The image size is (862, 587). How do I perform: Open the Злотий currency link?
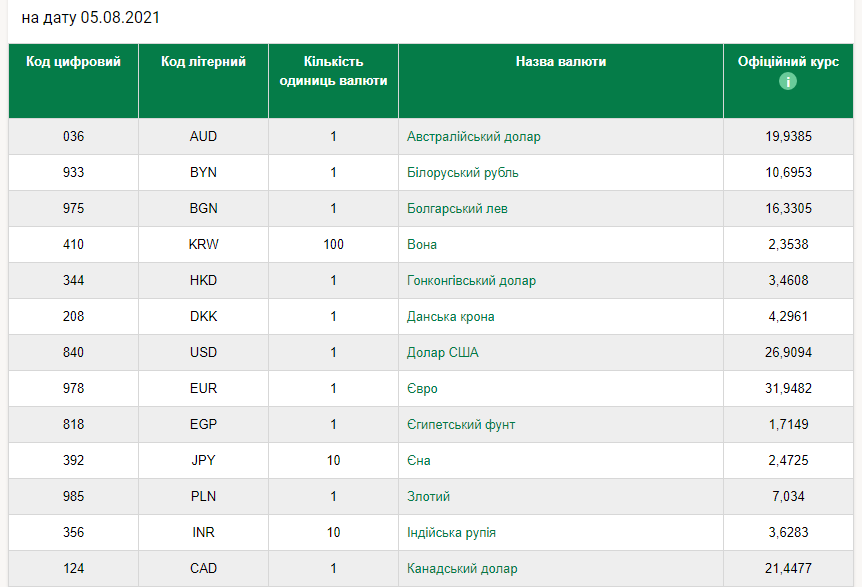pos(428,497)
